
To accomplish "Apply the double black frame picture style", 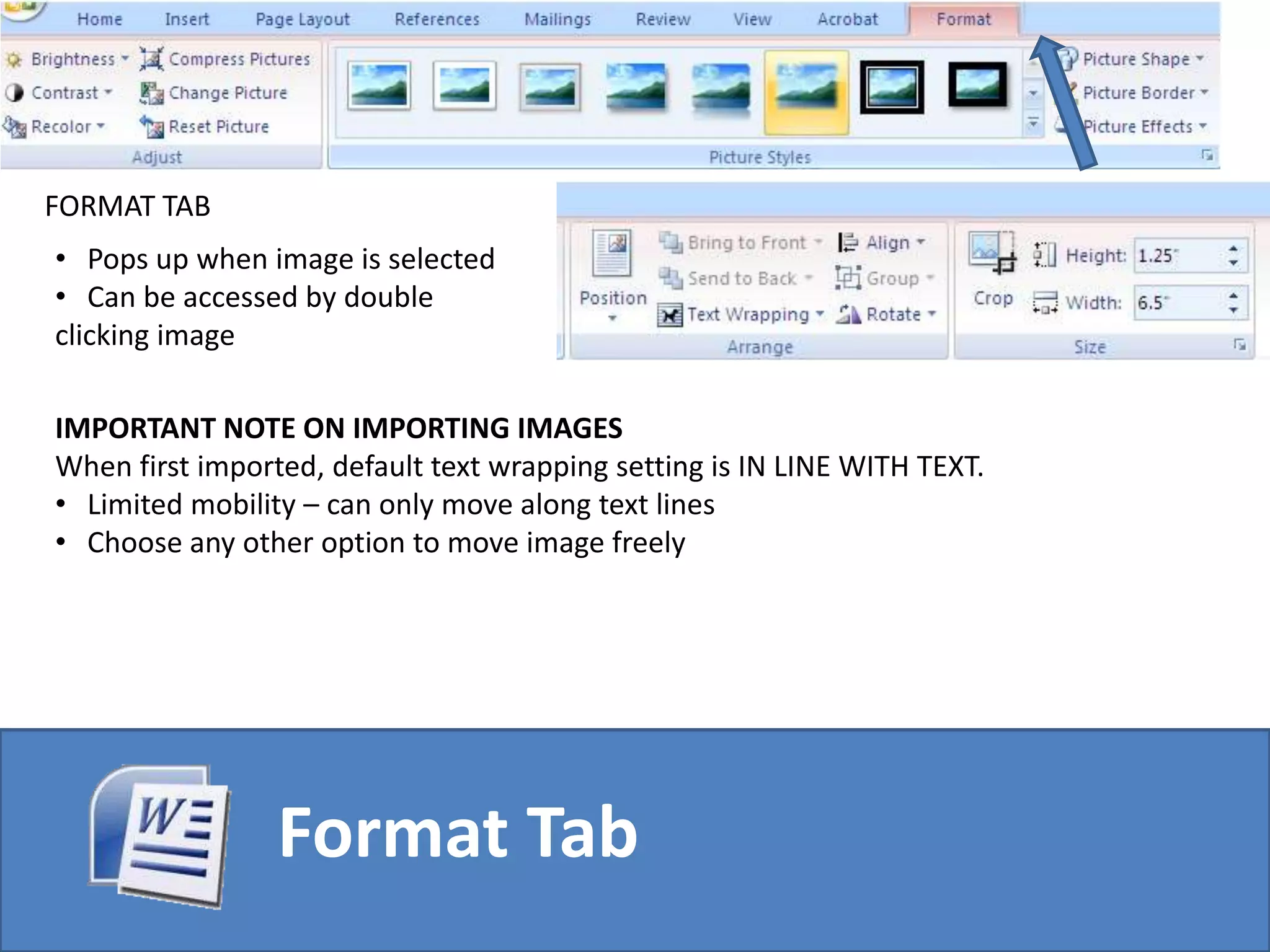I will point(892,87).
